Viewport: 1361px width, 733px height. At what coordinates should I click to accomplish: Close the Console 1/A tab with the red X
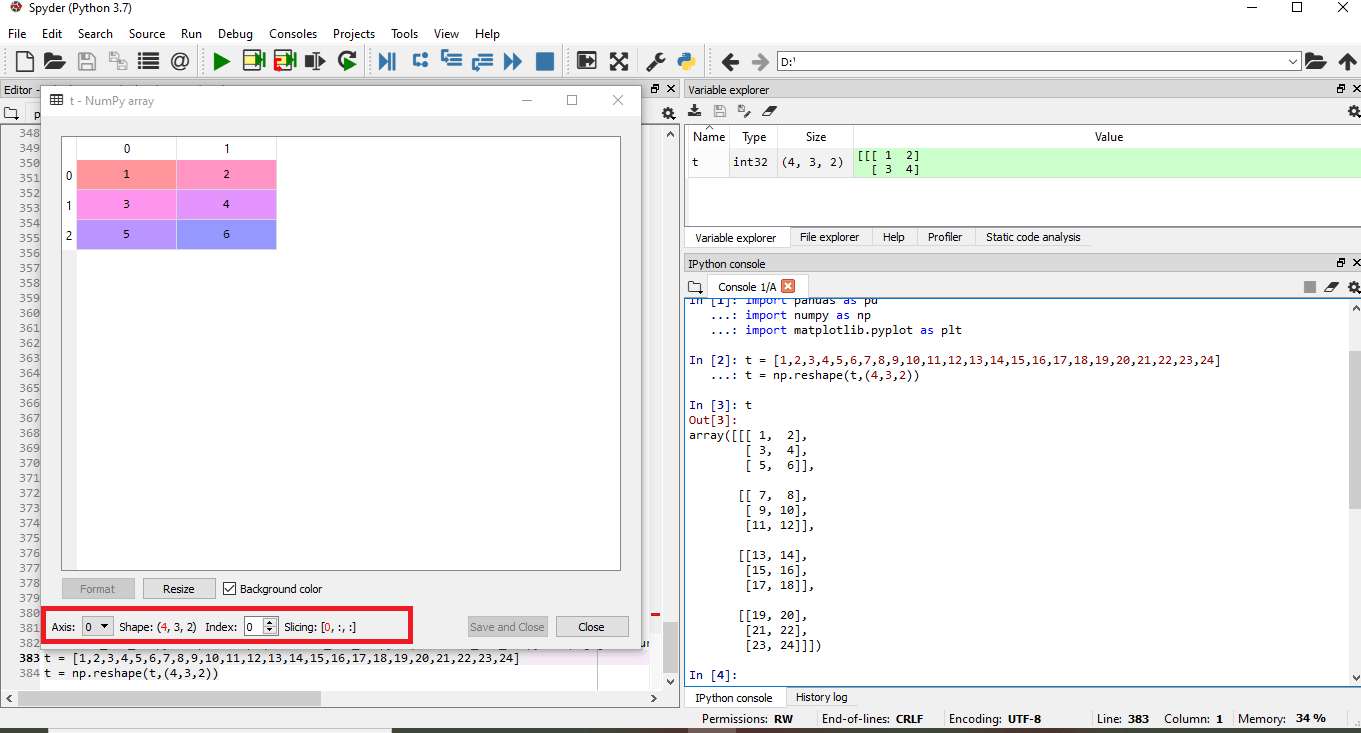point(788,287)
